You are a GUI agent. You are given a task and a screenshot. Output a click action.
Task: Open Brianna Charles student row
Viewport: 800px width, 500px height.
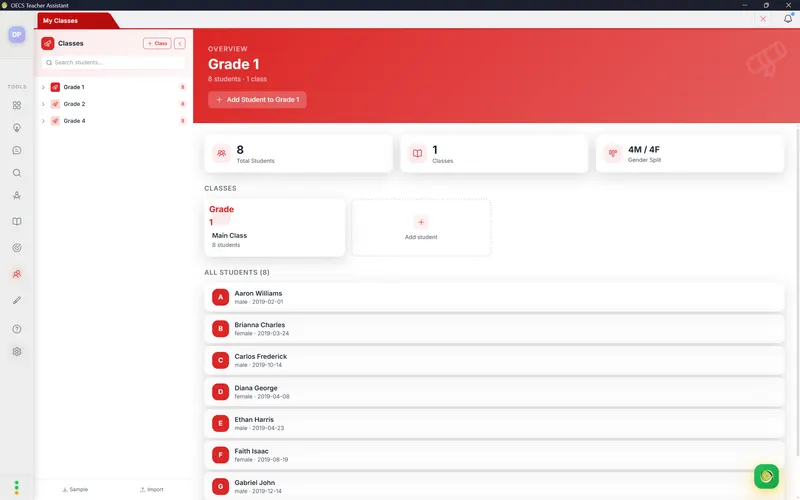[x=494, y=329]
